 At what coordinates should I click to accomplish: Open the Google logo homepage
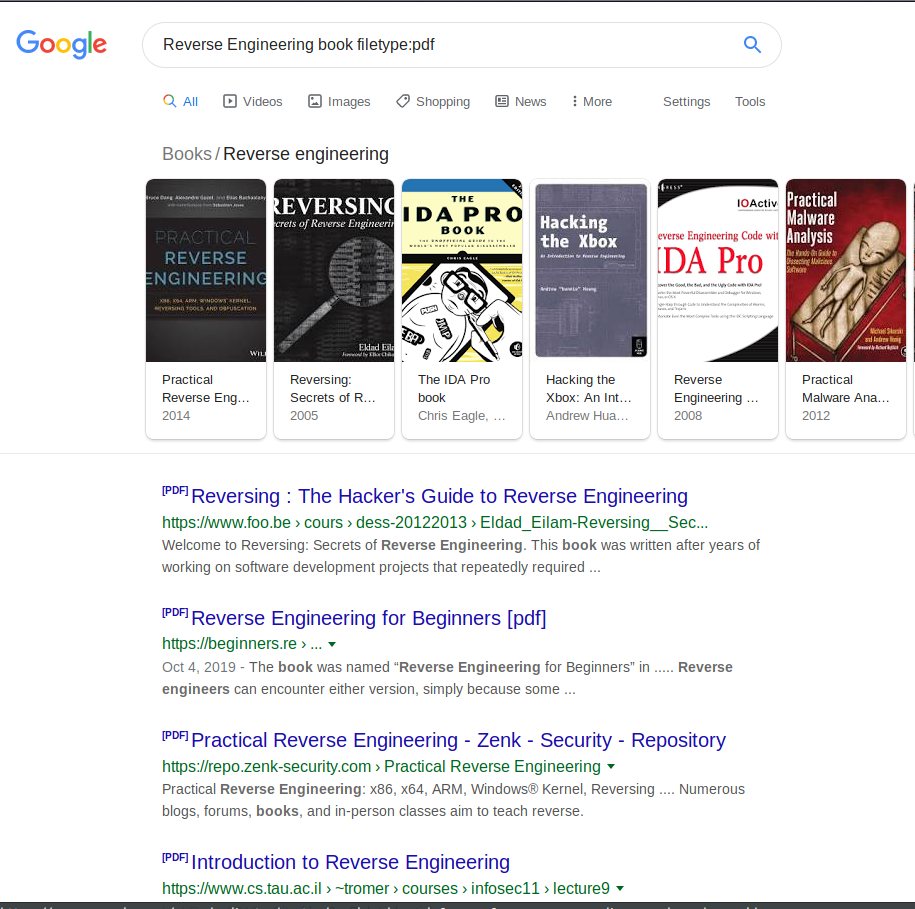click(x=61, y=44)
